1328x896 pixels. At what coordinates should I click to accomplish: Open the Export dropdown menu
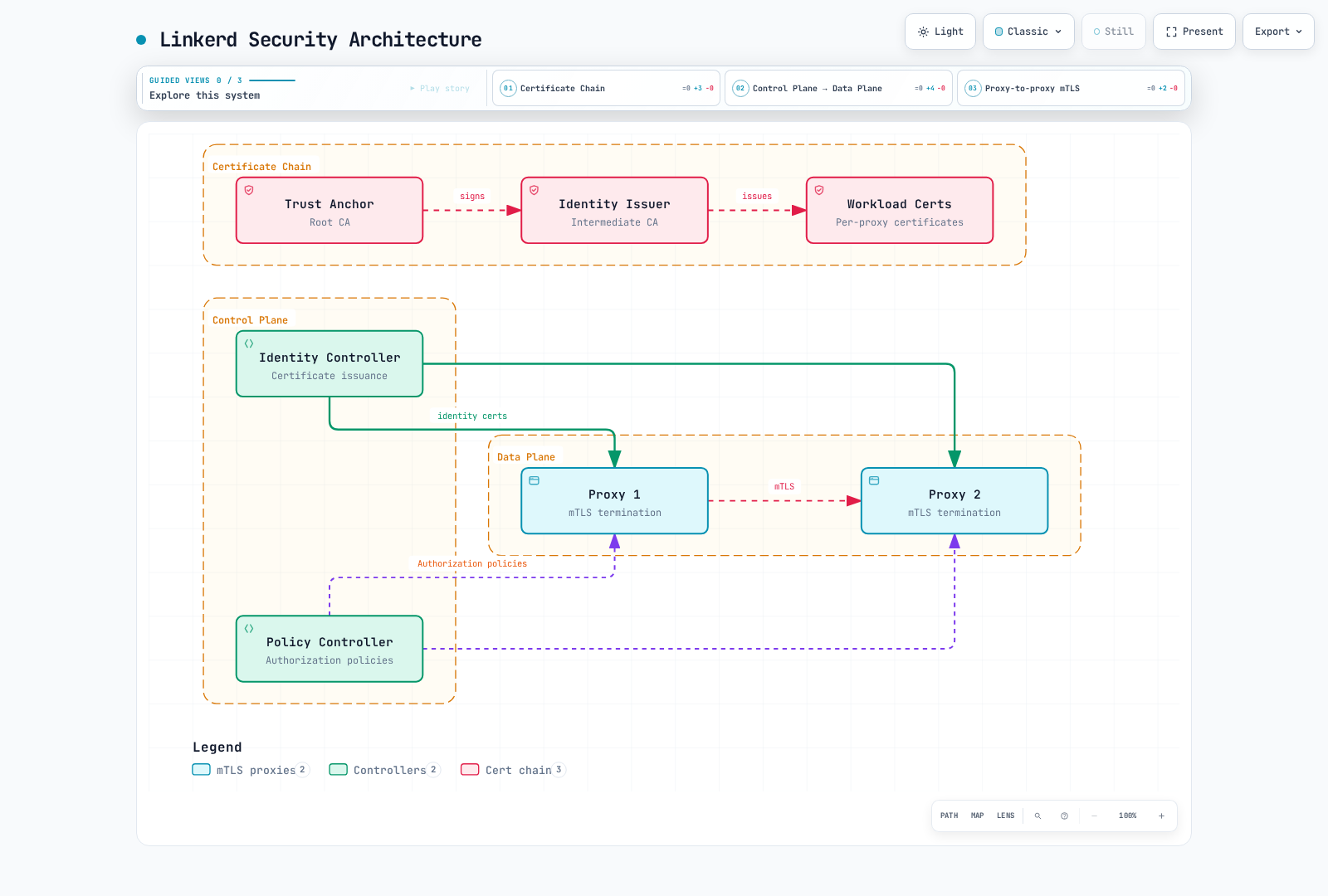(1278, 32)
